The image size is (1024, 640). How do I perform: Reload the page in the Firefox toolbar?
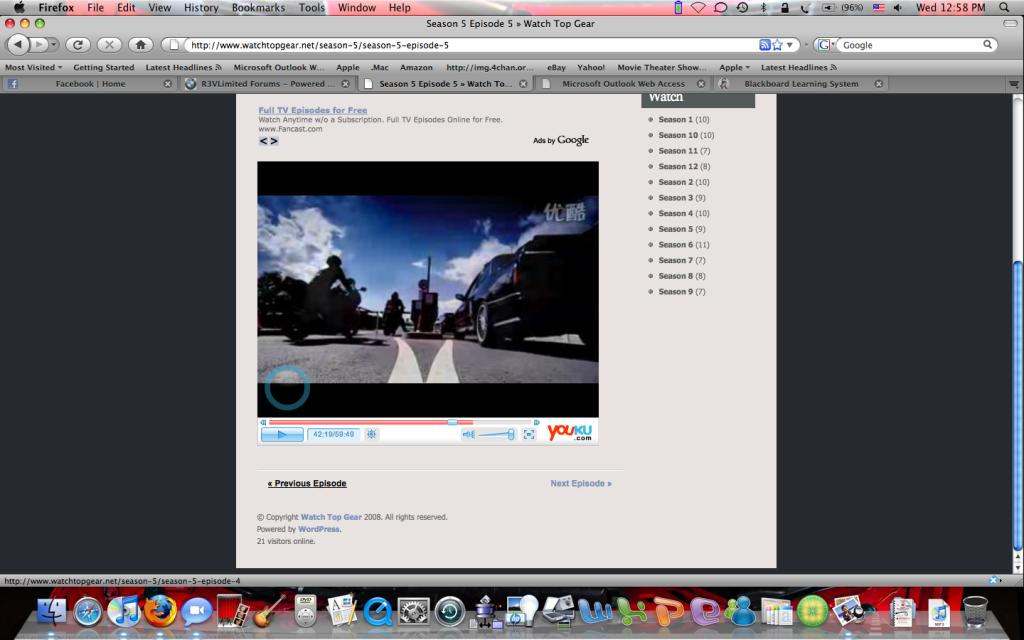(x=78, y=45)
